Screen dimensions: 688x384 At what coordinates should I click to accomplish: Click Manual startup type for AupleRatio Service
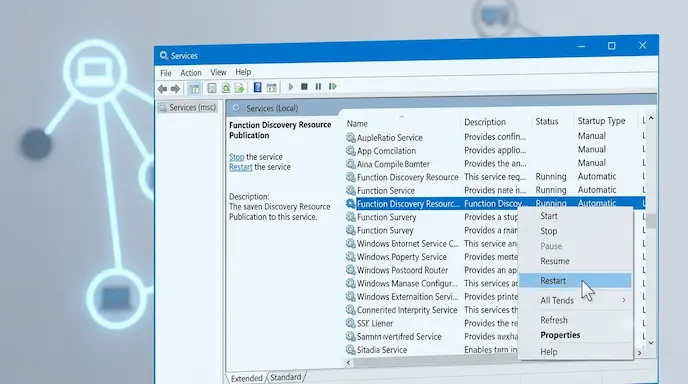pyautogui.click(x=591, y=136)
